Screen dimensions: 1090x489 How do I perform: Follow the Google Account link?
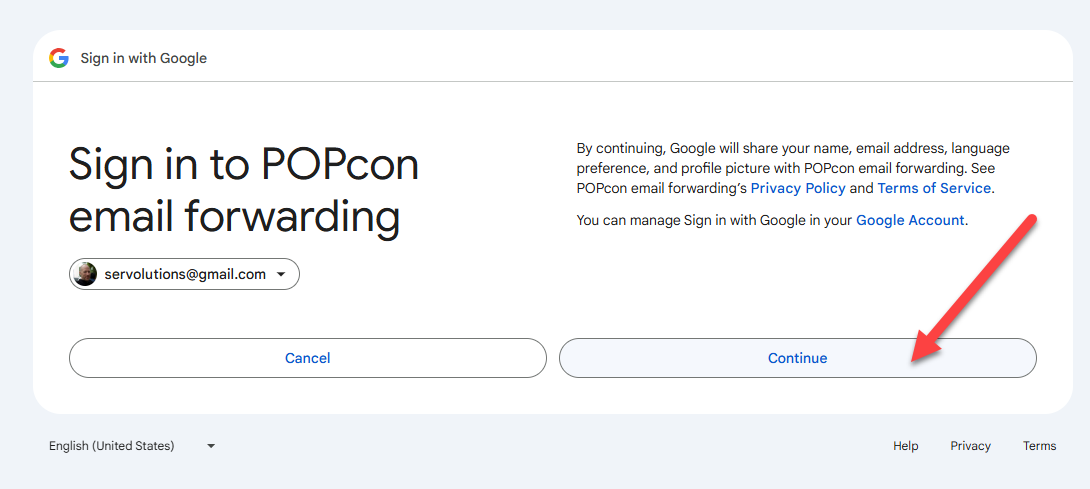(x=910, y=220)
